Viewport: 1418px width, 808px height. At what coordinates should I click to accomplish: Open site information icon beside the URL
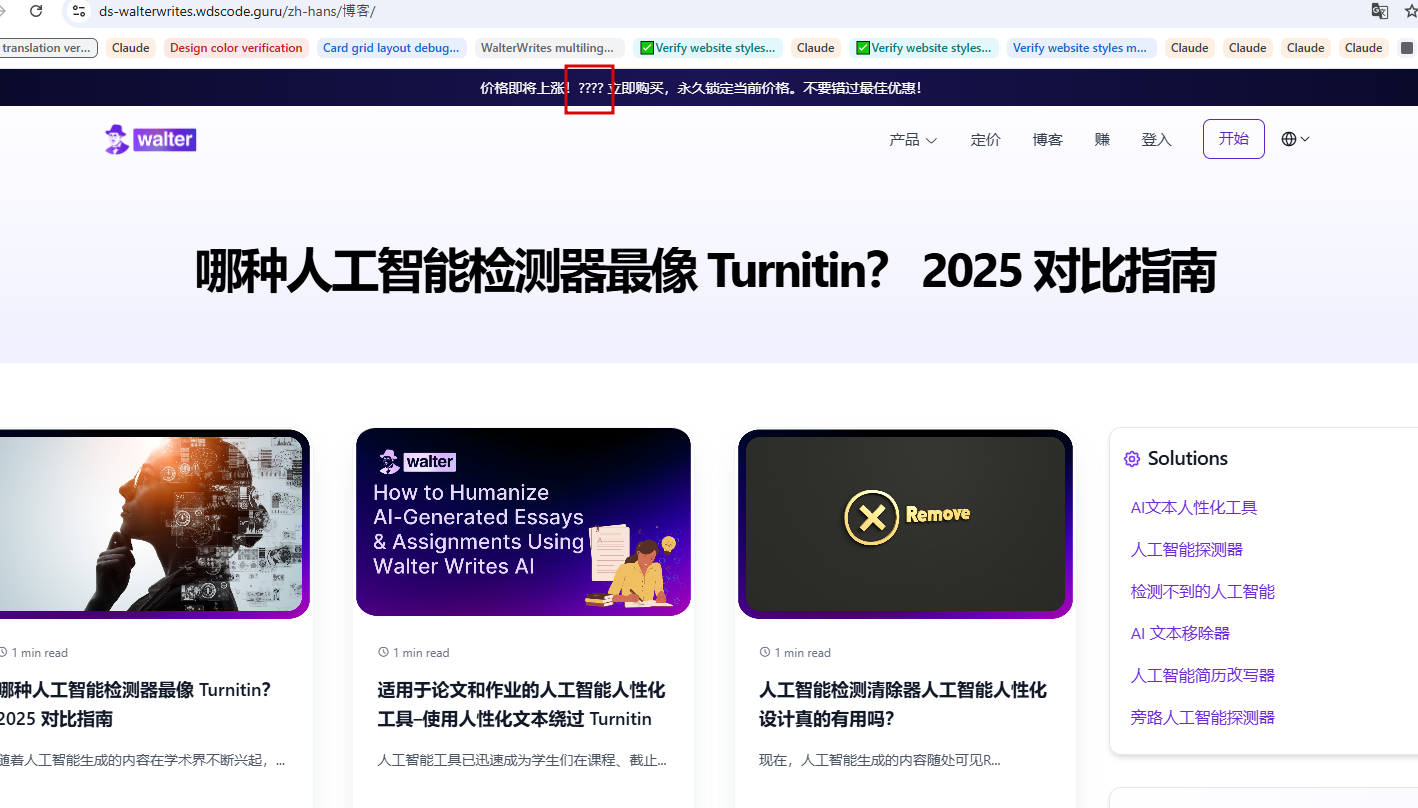pyautogui.click(x=79, y=11)
